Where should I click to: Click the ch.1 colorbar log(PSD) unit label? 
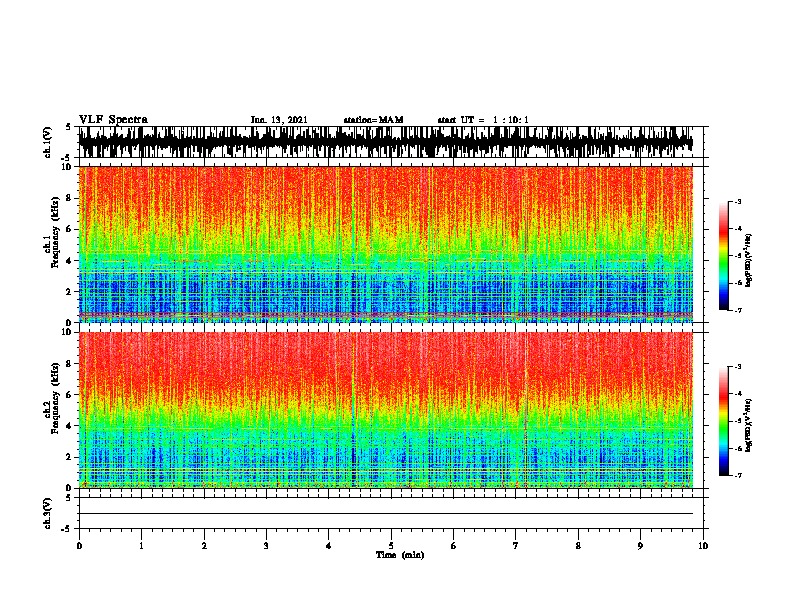749,261
